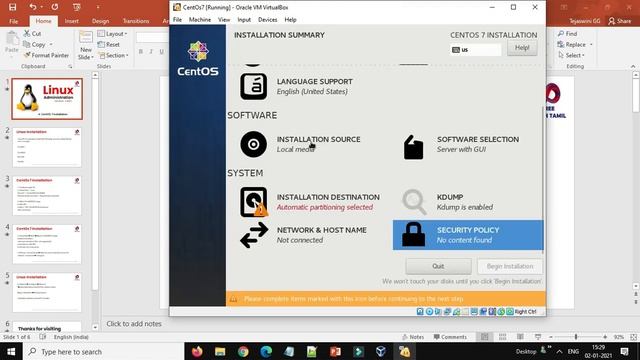The image size is (640, 360).
Task: Open the Network & Host Name arrows icon
Action: click(254, 235)
